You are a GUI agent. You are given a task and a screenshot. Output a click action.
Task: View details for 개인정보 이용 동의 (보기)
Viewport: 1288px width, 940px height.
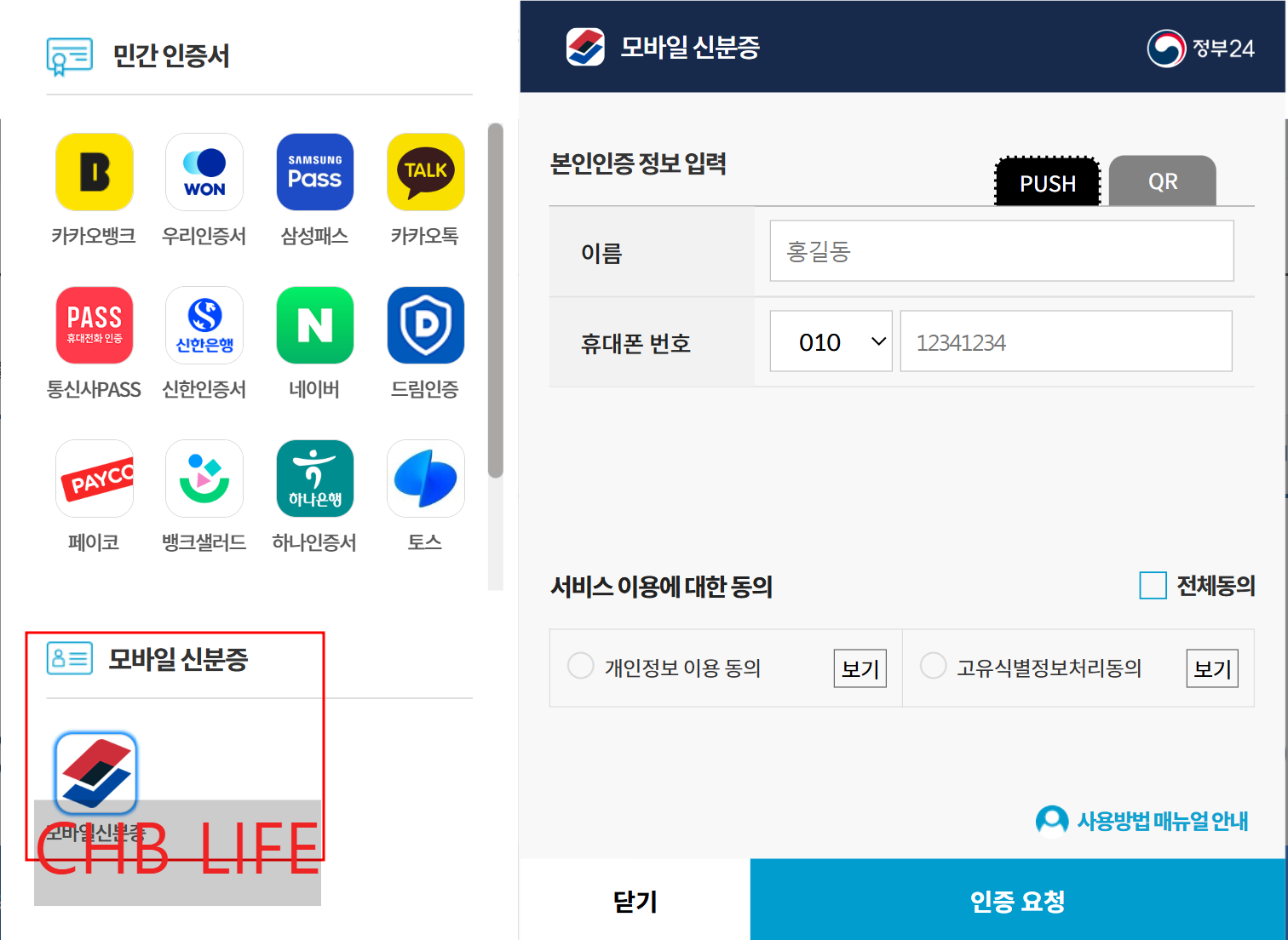pyautogui.click(x=860, y=668)
